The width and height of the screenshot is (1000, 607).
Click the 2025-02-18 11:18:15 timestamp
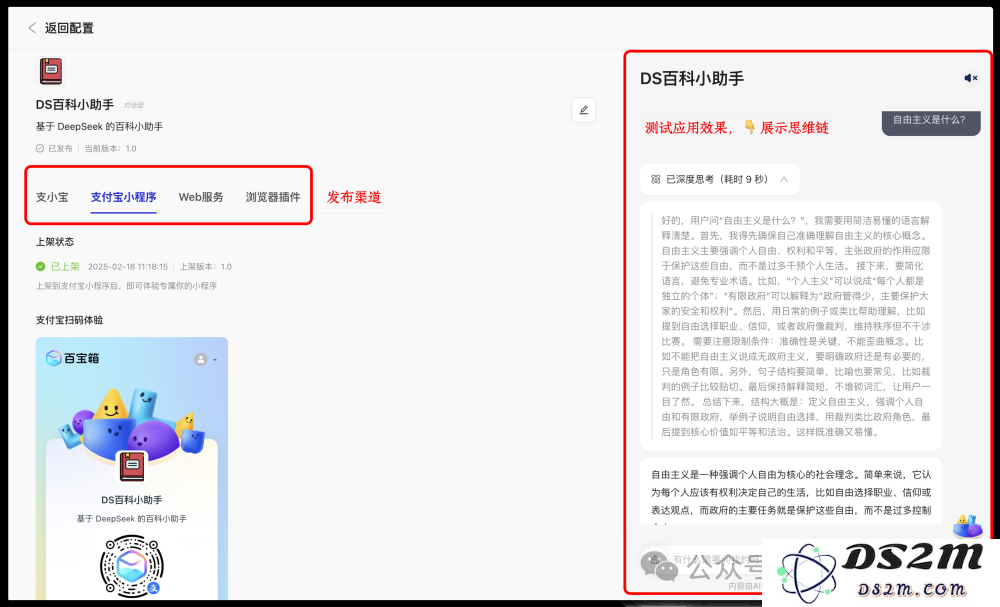(x=128, y=267)
